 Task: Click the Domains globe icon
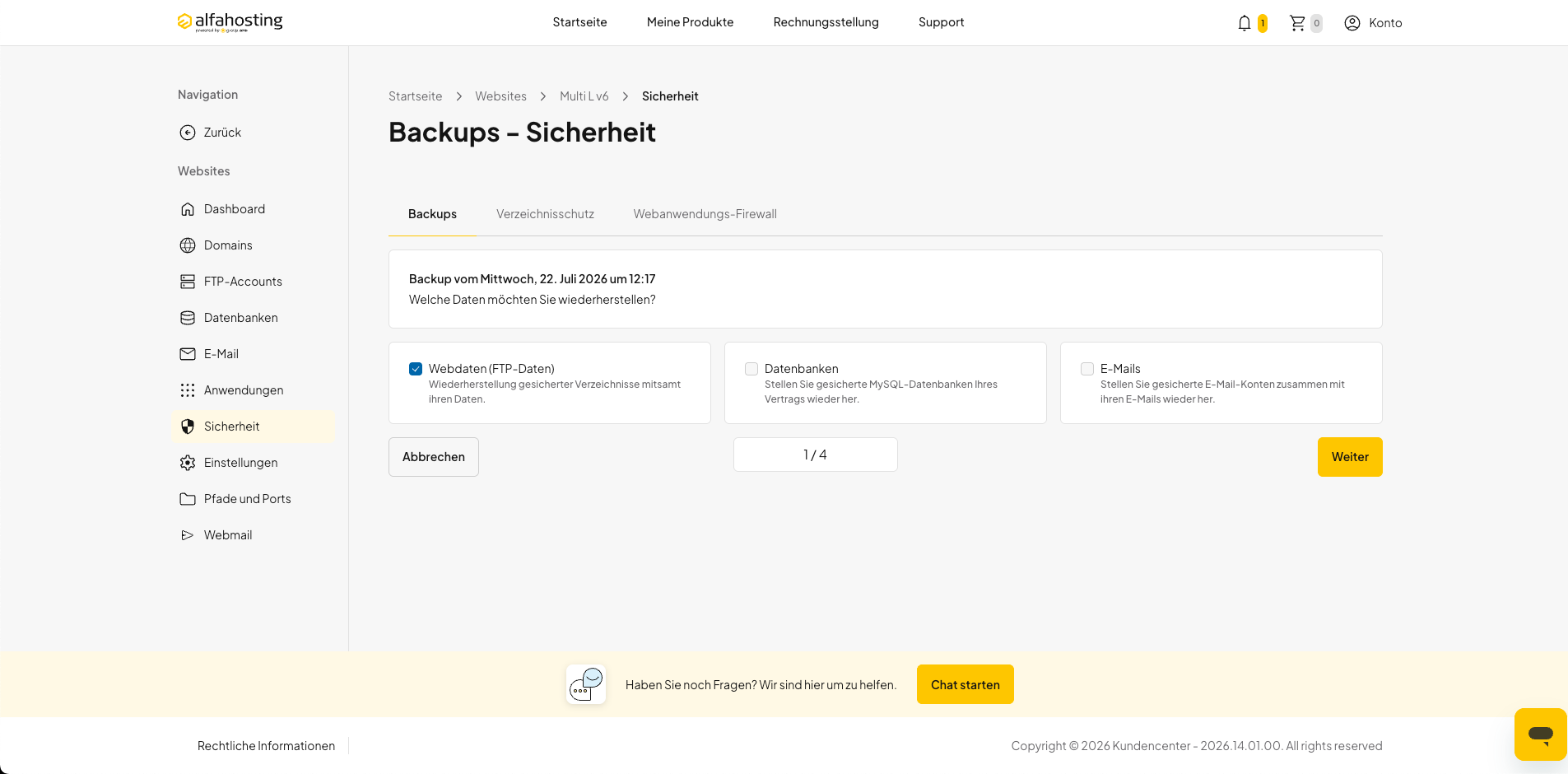[x=188, y=245]
